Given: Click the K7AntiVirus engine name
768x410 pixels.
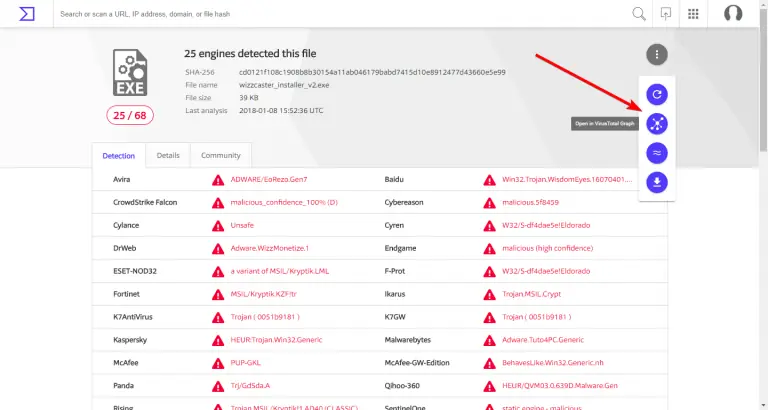Looking at the screenshot, I should (133, 317).
